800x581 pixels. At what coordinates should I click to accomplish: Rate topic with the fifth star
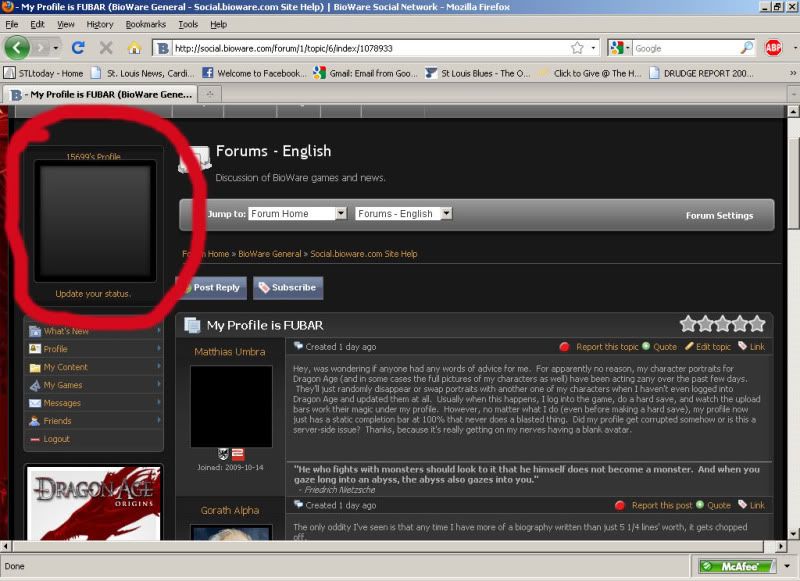[757, 324]
